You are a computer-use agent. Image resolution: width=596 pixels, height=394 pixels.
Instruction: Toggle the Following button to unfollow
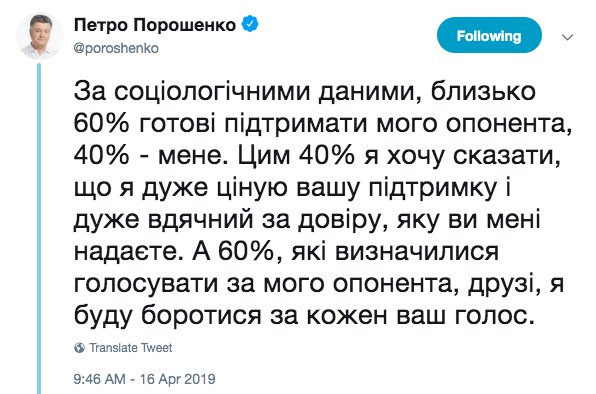click(489, 35)
